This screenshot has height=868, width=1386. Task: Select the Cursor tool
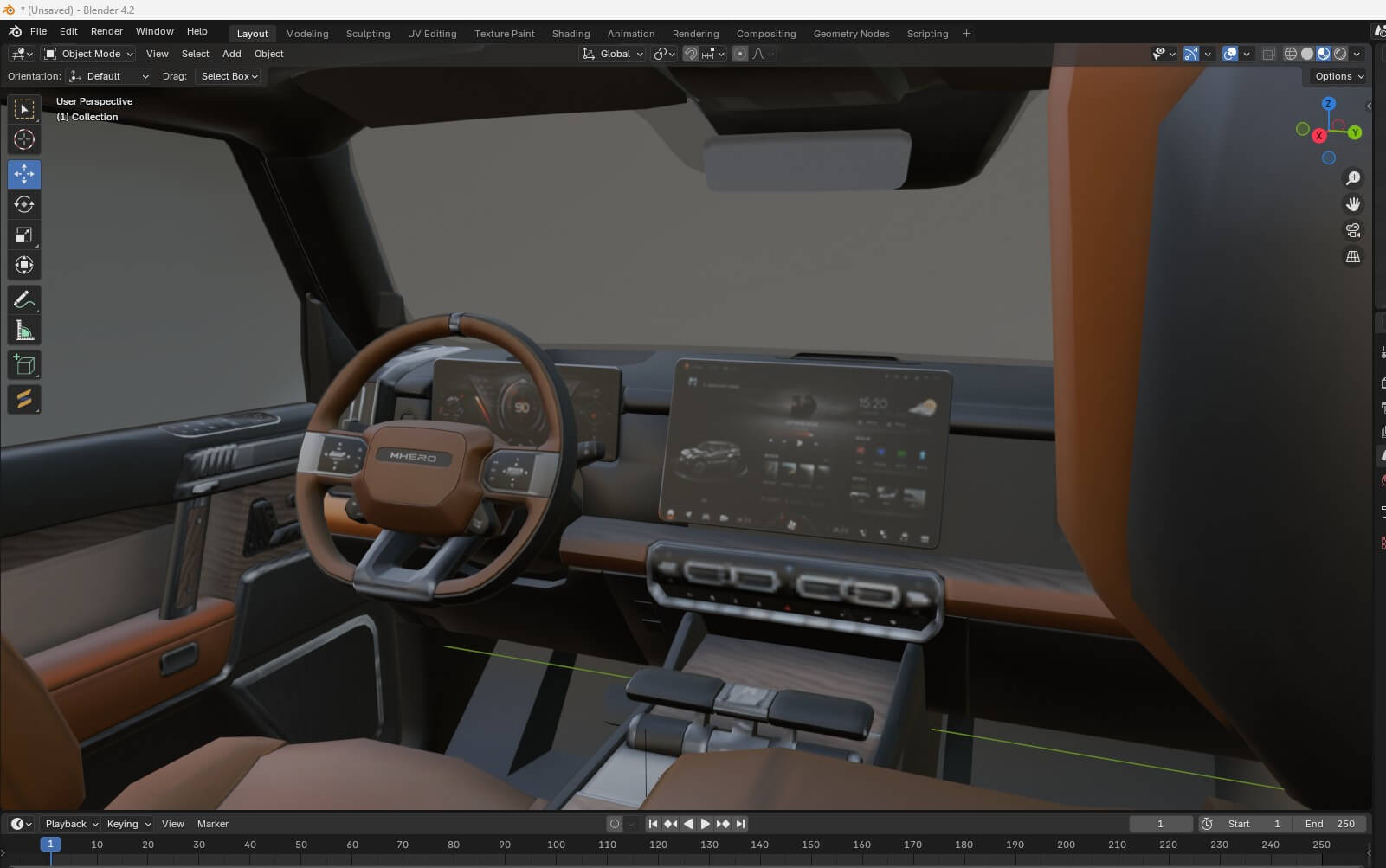click(x=24, y=139)
